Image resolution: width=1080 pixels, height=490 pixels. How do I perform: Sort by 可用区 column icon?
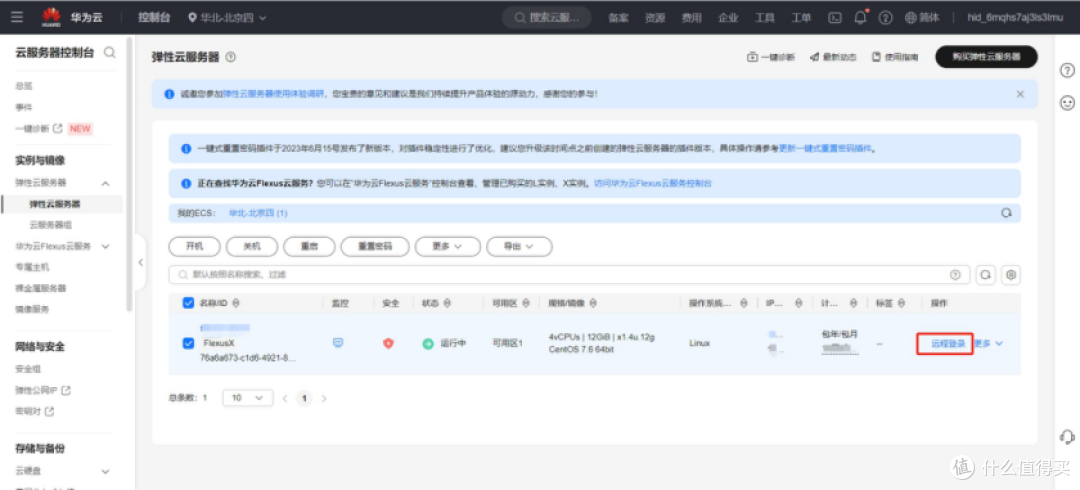[x=526, y=303]
